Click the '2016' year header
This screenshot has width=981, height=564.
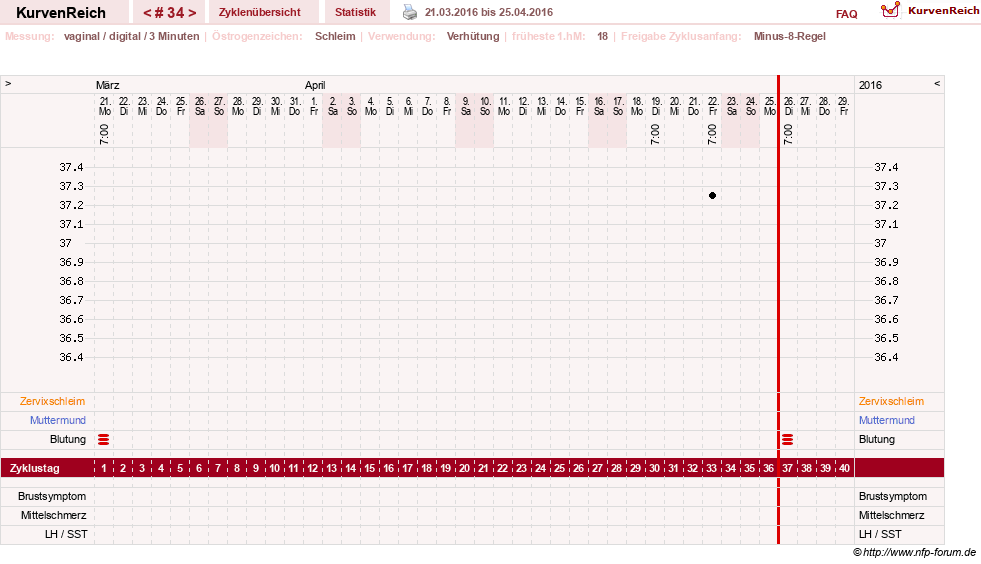tap(870, 85)
